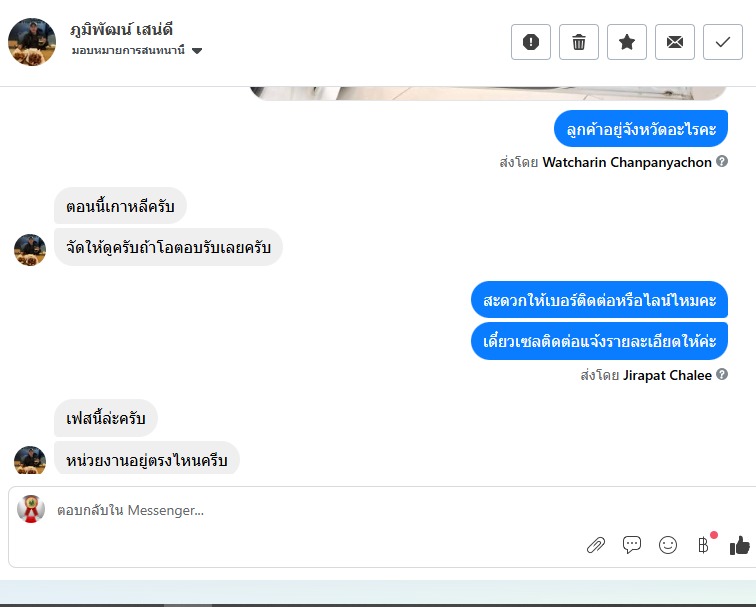Click the help icon next to Watcharin Chanpanyachon

click(722, 162)
